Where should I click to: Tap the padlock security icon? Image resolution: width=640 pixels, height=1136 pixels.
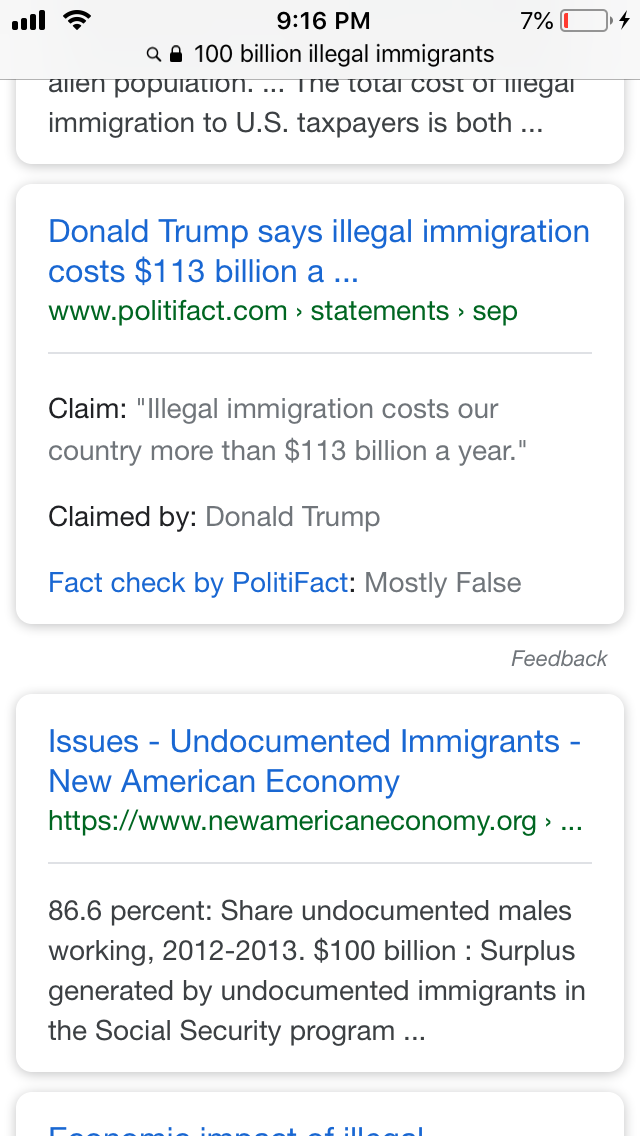[175, 54]
